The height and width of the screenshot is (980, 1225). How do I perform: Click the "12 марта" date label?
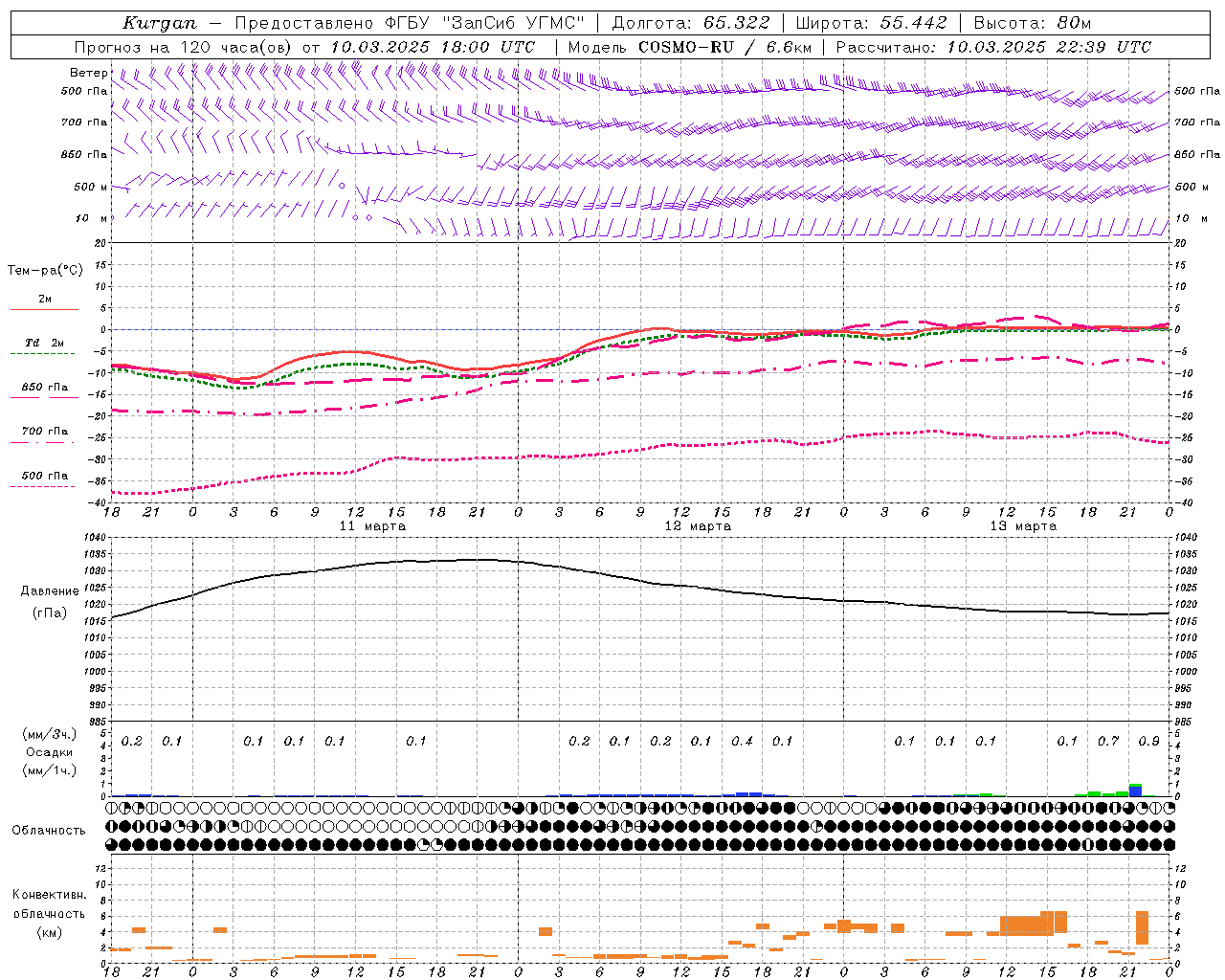tap(698, 525)
